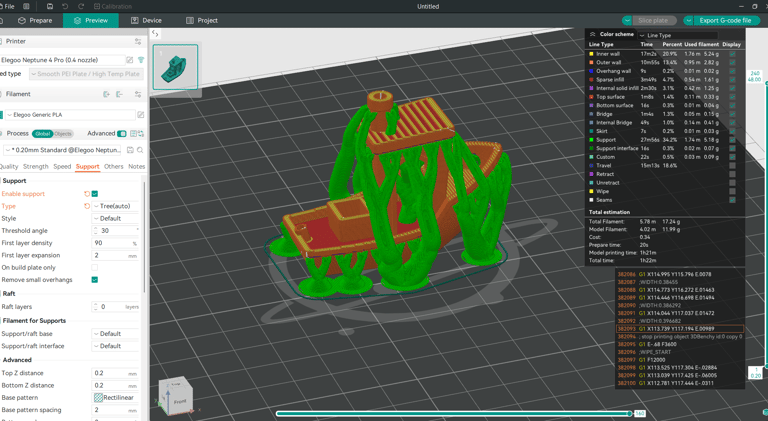Viewport: 768px width, 421px height.
Task: Open the Elegoo Generic PLA filament dropdown
Action: pyautogui.click(x=70, y=115)
